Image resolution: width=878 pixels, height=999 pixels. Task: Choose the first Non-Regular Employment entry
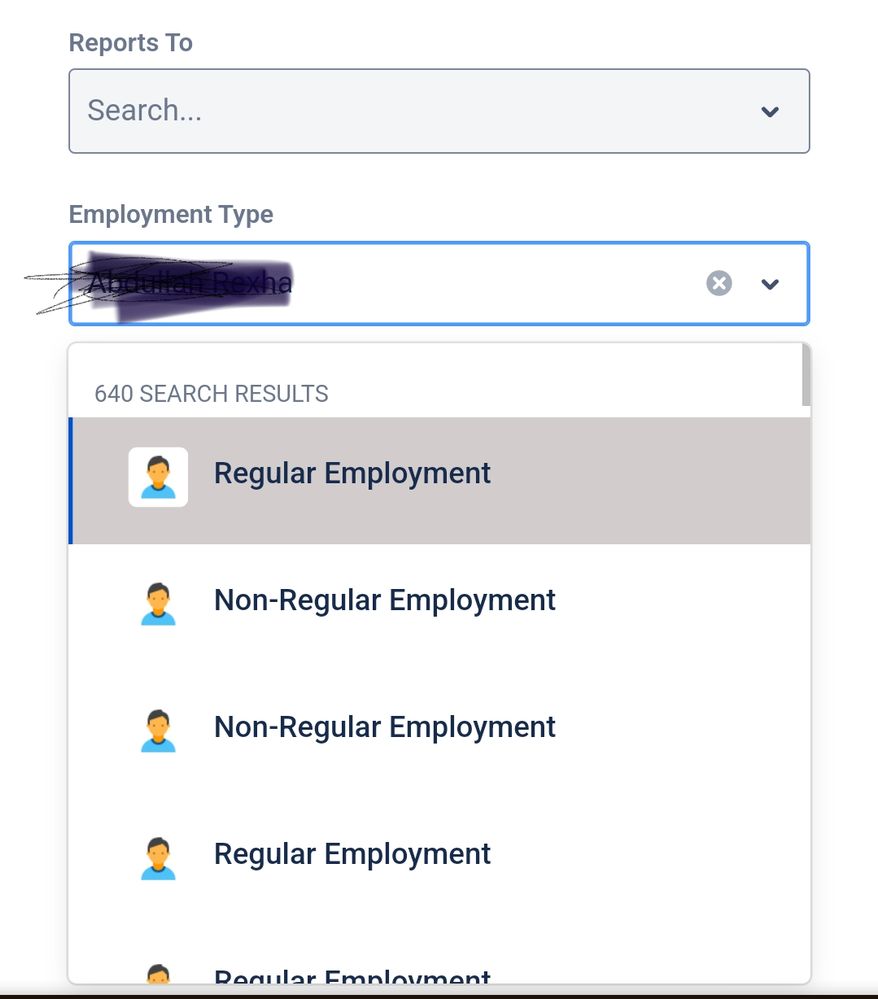click(439, 601)
